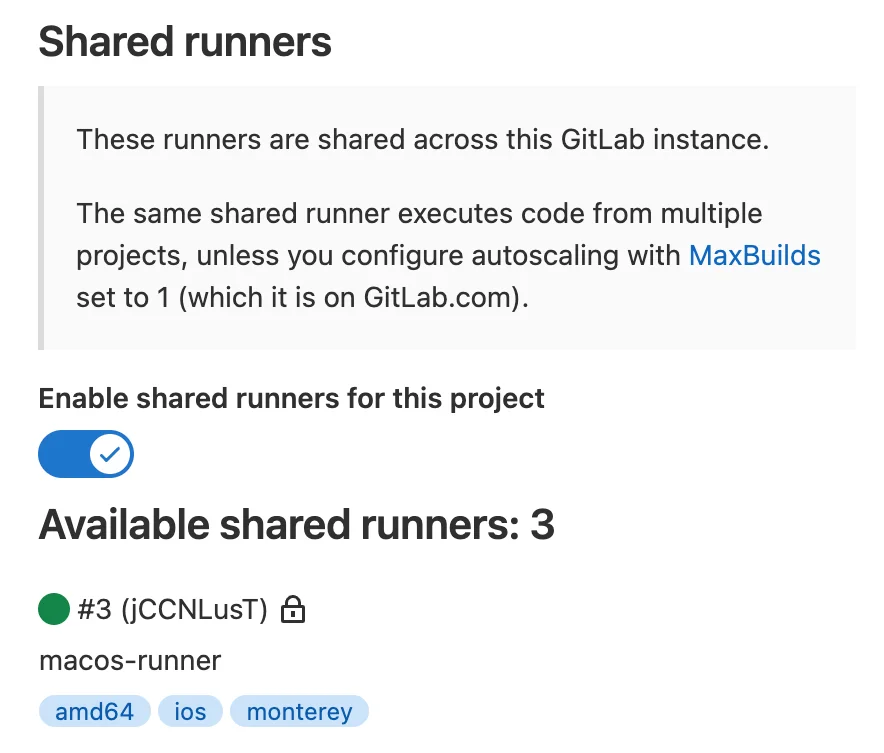Click the Available shared runners: 3 heading

297,524
